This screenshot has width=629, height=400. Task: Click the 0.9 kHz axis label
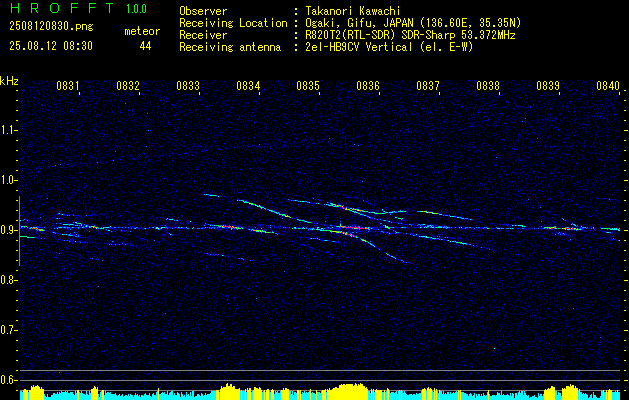click(8, 230)
